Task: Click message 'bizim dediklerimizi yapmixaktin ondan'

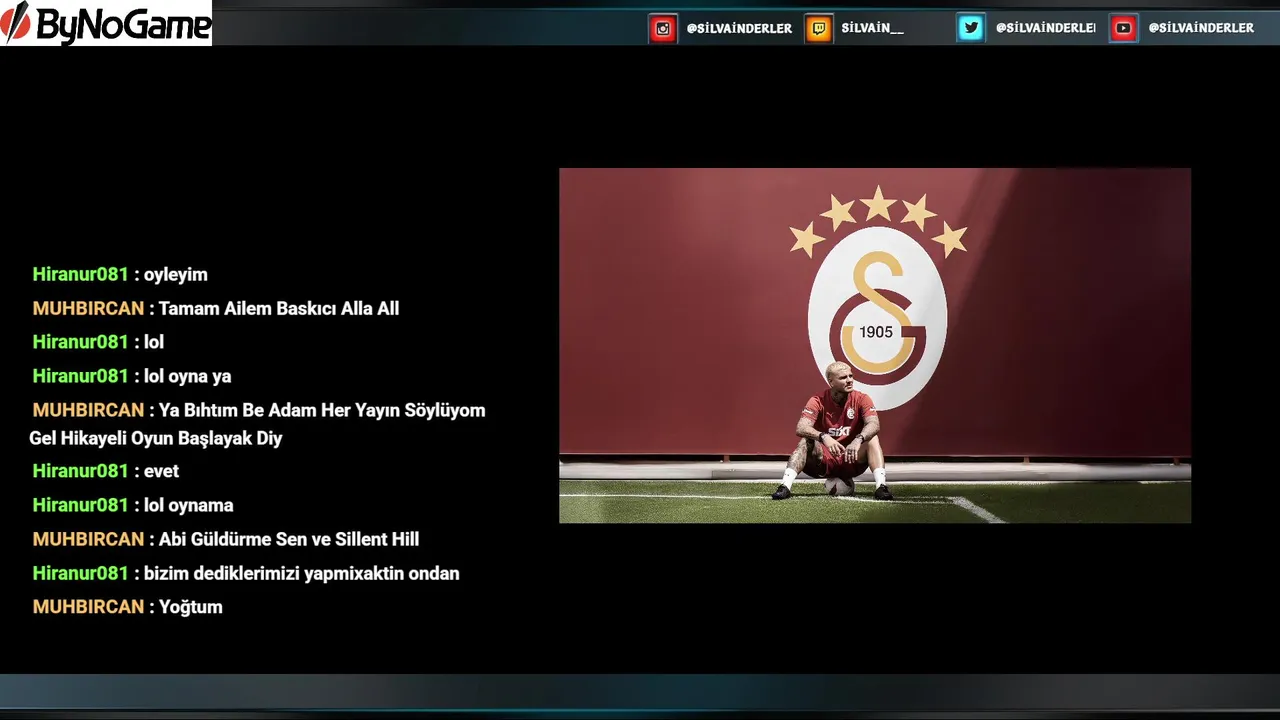Action: pyautogui.click(x=302, y=574)
